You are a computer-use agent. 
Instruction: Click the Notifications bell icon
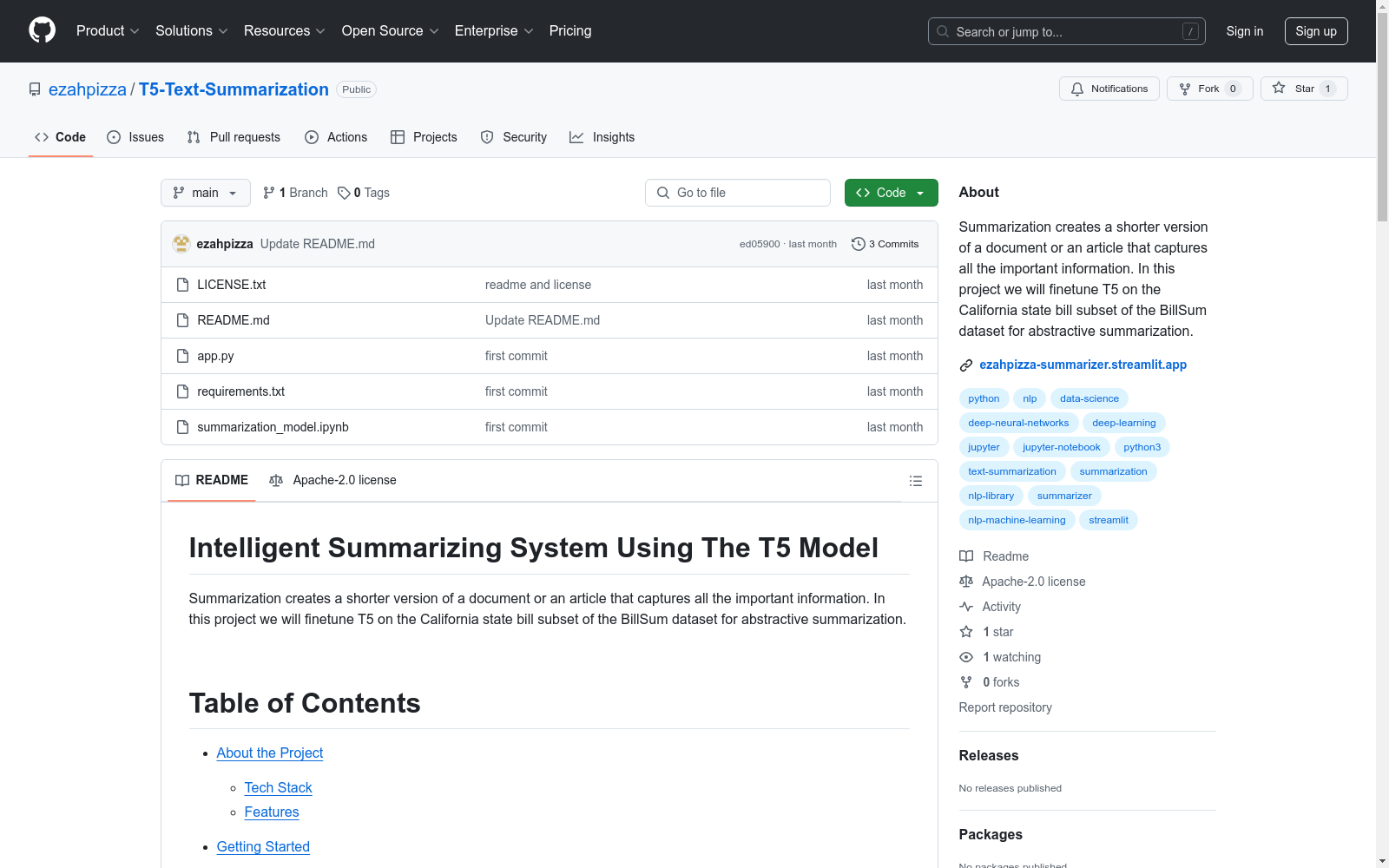pos(1077,89)
